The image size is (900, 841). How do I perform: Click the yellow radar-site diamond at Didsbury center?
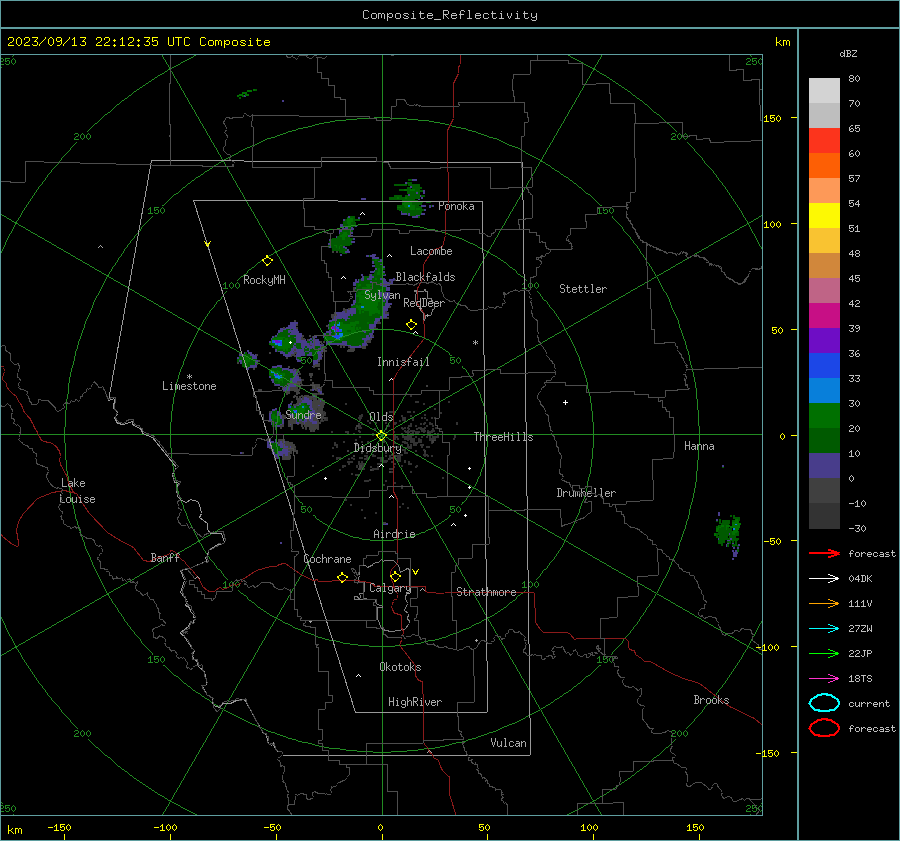tap(381, 436)
